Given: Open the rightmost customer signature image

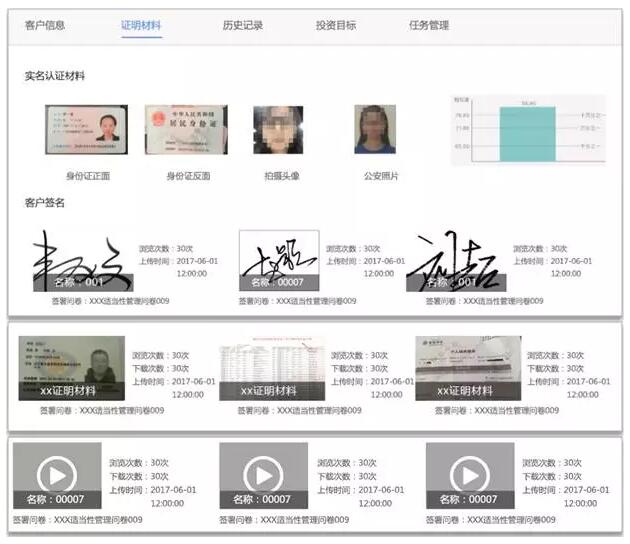Looking at the screenshot, I should [x=457, y=262].
